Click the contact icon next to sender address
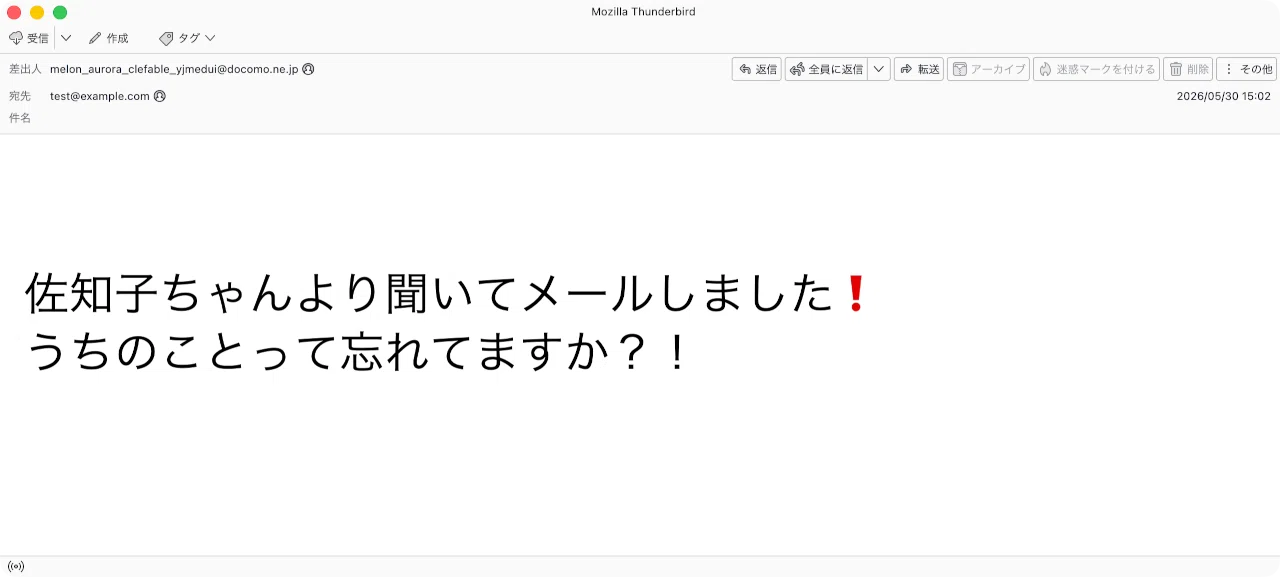 [308, 69]
